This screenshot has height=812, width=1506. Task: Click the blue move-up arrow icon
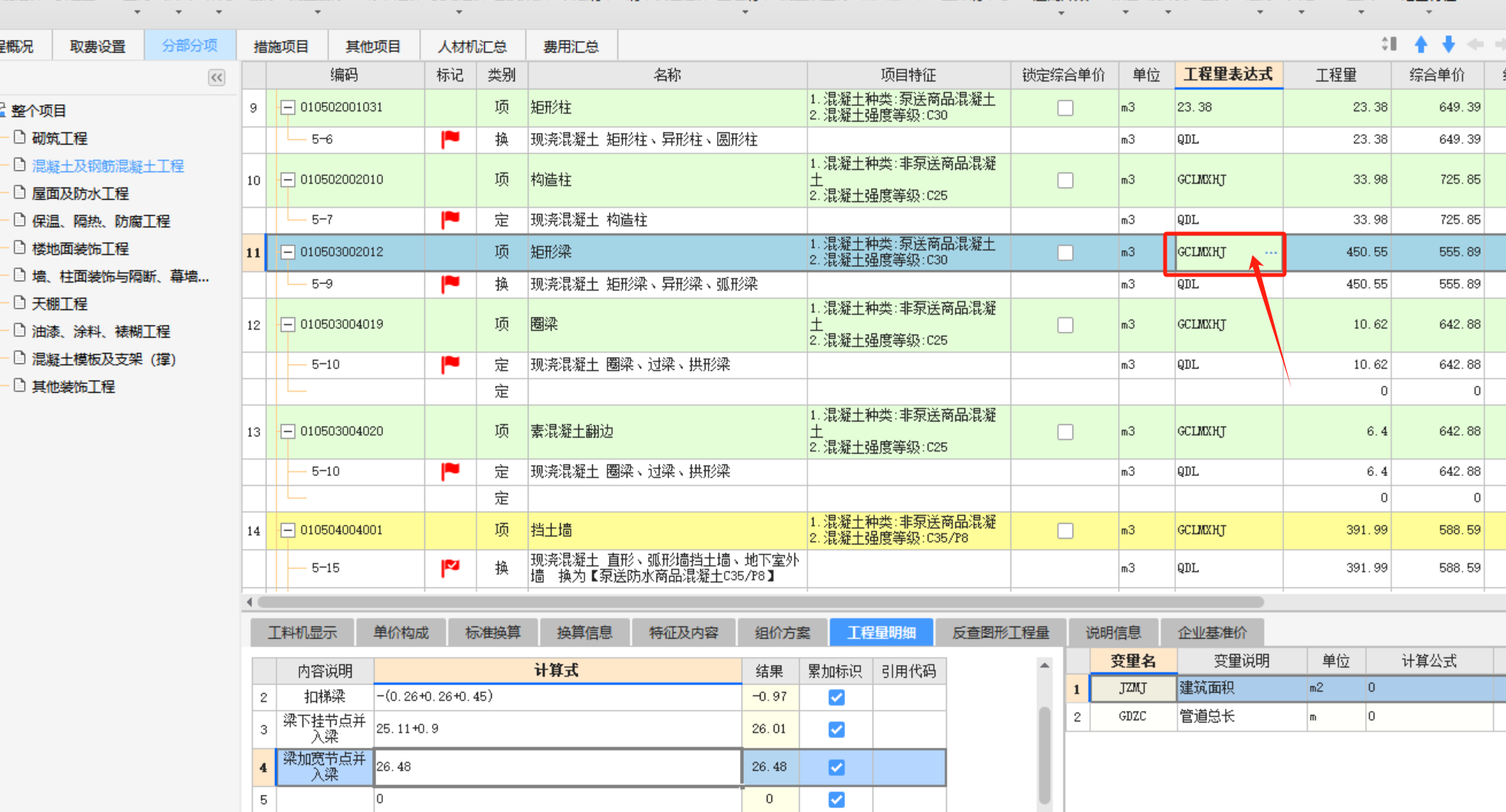pyautogui.click(x=1421, y=44)
